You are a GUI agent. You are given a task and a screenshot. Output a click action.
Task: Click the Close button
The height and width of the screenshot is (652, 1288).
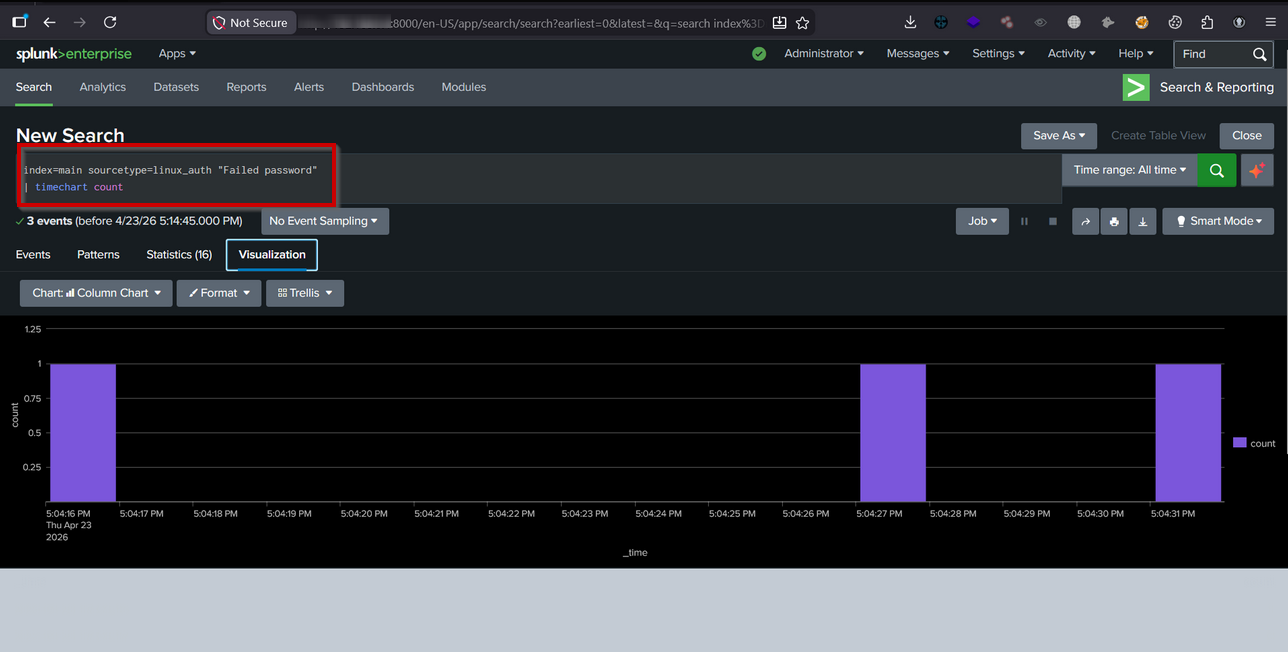point(1246,136)
